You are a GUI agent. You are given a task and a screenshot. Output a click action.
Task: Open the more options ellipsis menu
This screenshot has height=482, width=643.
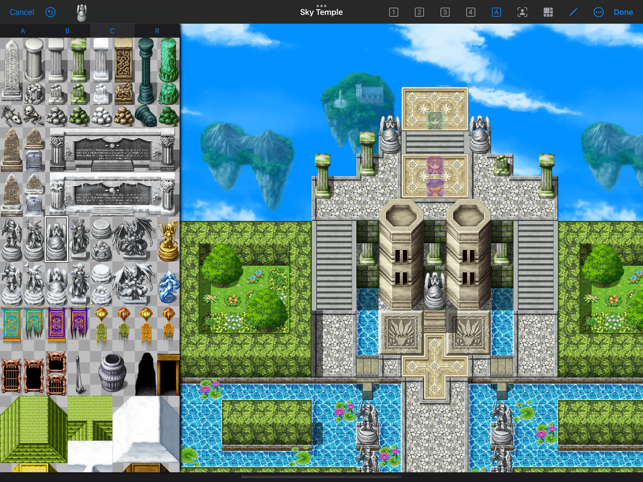point(598,12)
